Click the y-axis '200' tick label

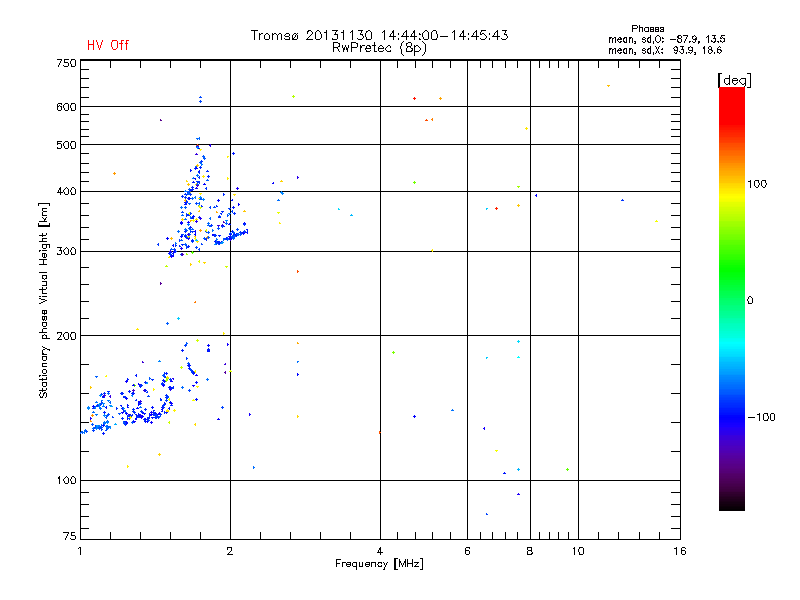coord(66,336)
